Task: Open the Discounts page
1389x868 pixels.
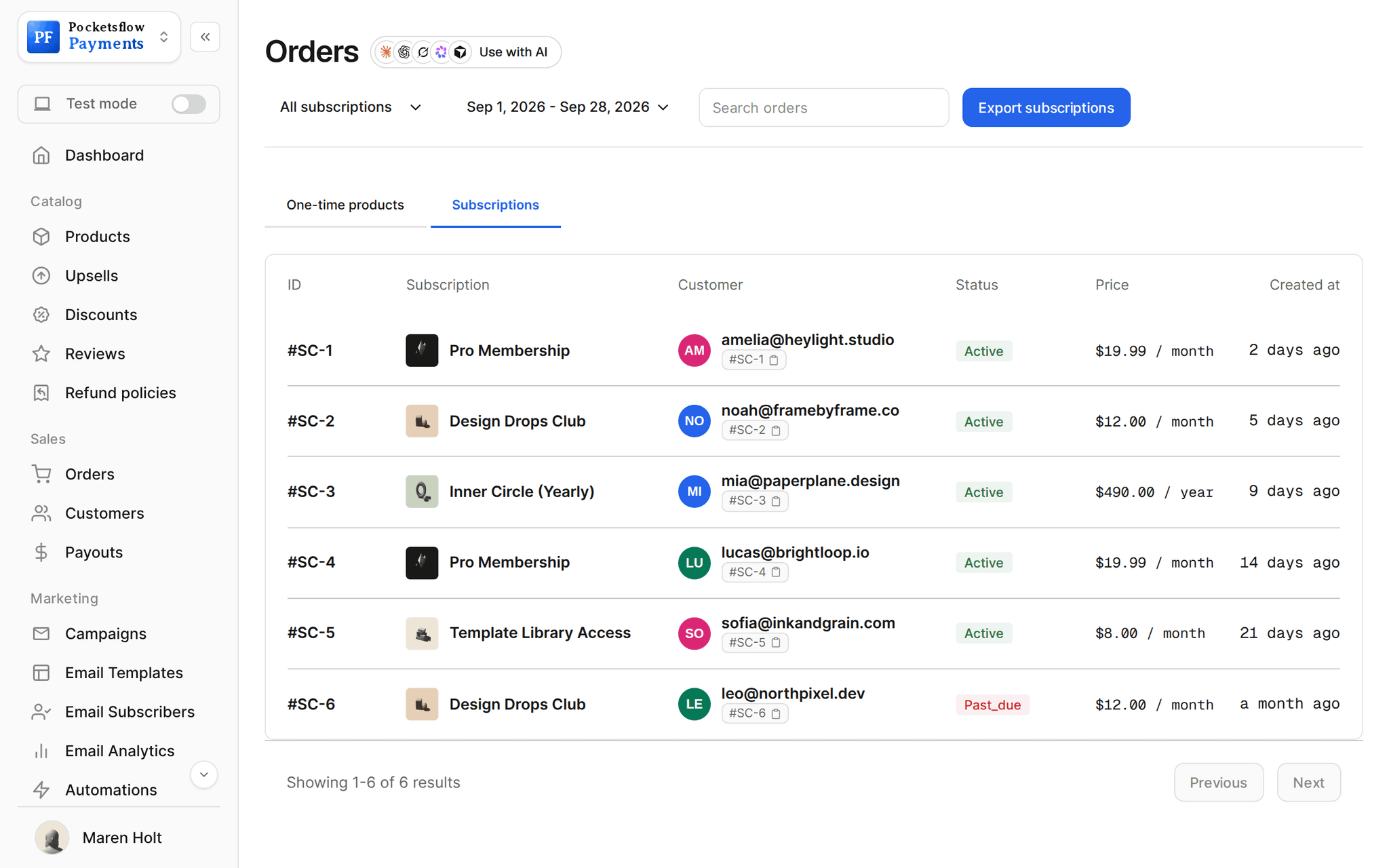Action: tap(101, 315)
